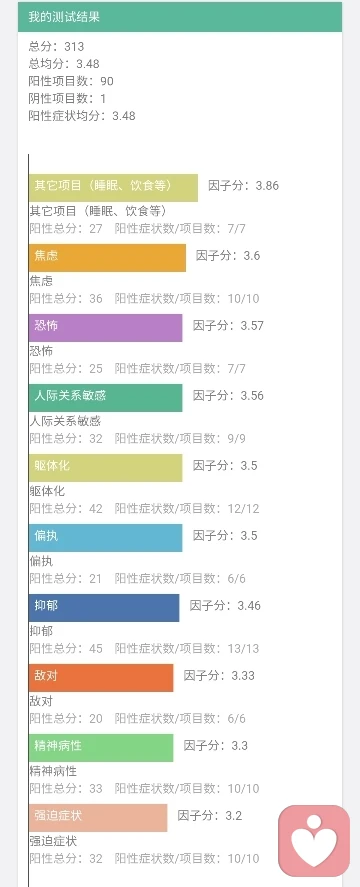Image resolution: width=360 pixels, height=887 pixels.
Task: Click 阳性总分：45 under 抑郁
Action: click(x=66, y=648)
